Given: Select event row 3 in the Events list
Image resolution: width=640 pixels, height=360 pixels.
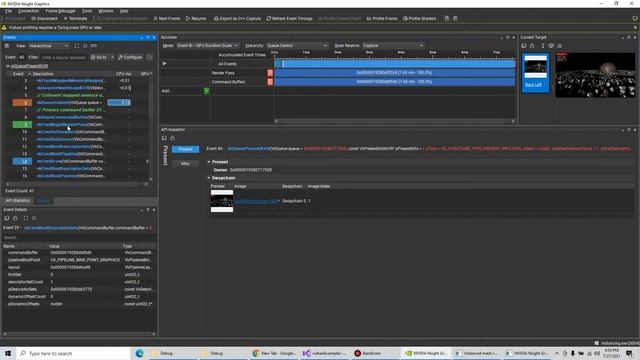Looking at the screenshot, I should point(78,81).
